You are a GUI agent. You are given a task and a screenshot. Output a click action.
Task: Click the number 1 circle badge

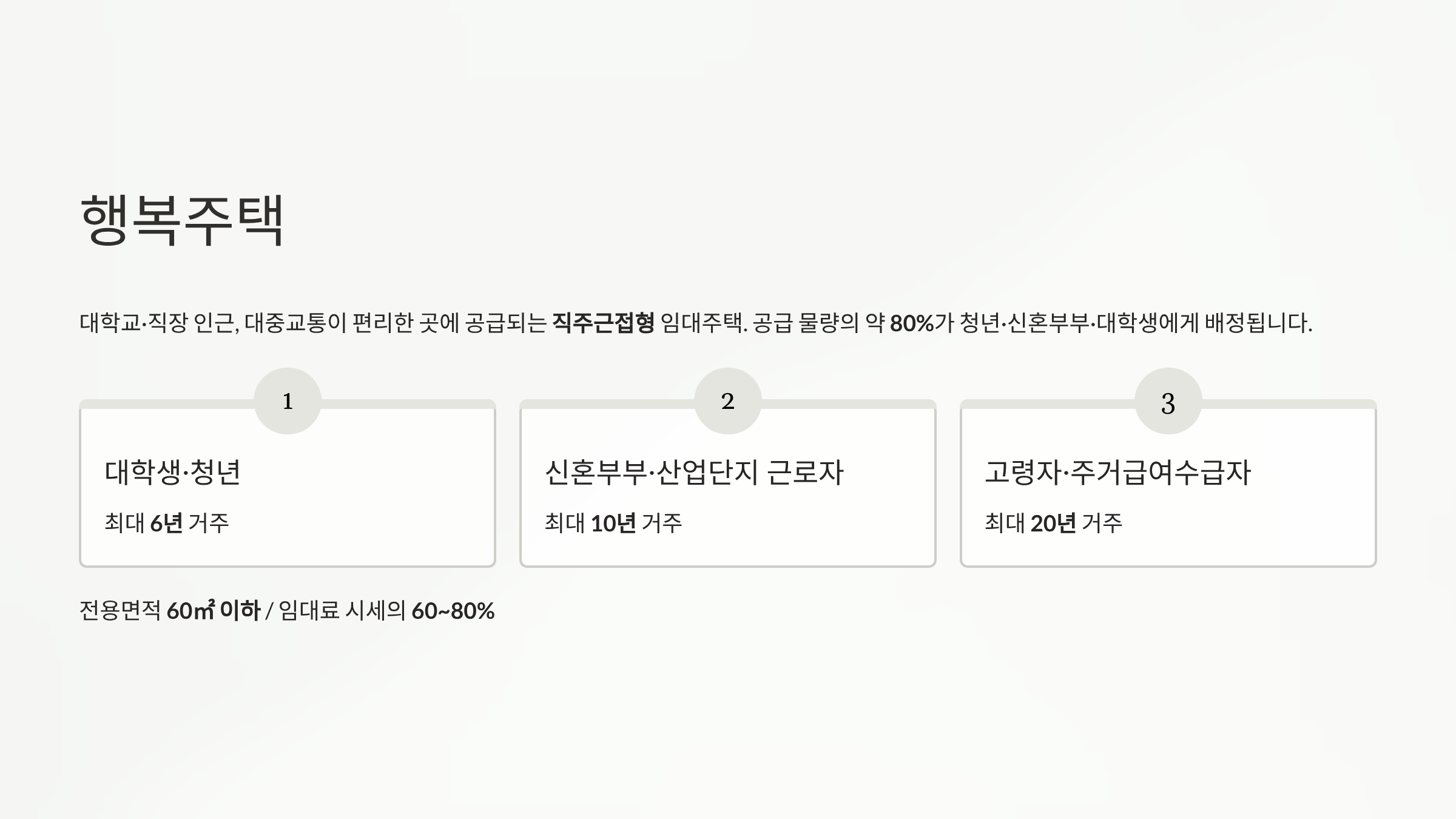[x=288, y=401]
